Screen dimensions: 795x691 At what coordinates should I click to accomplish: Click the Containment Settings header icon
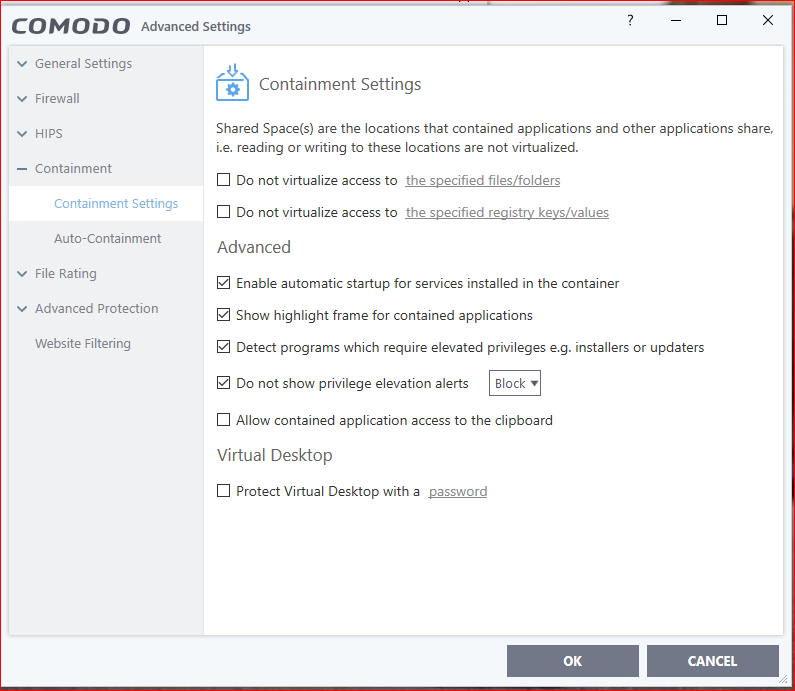pos(232,84)
